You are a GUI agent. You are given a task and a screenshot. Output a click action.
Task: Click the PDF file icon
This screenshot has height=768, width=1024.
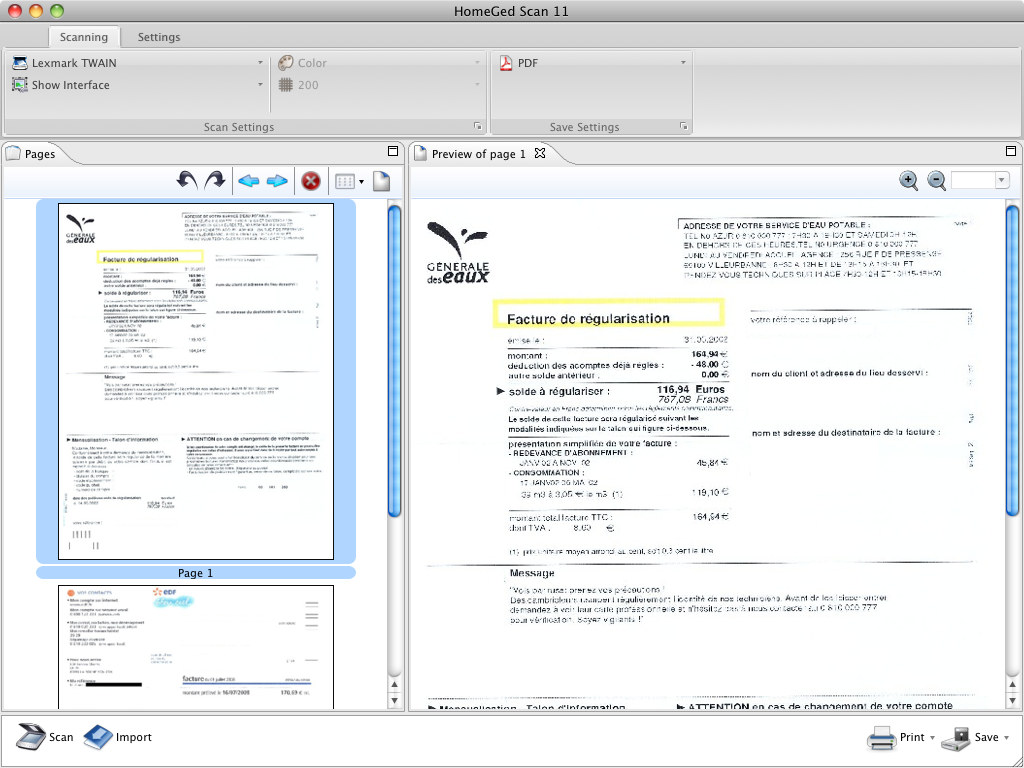point(505,63)
